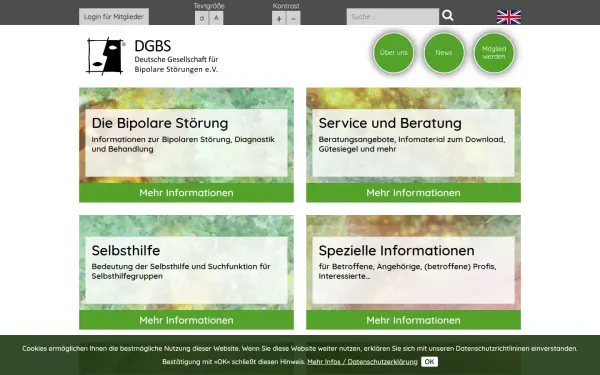This screenshot has height=375, width=600.
Task: Click Mehr Informationen under Die Bipolare Störung
Action: point(186,192)
